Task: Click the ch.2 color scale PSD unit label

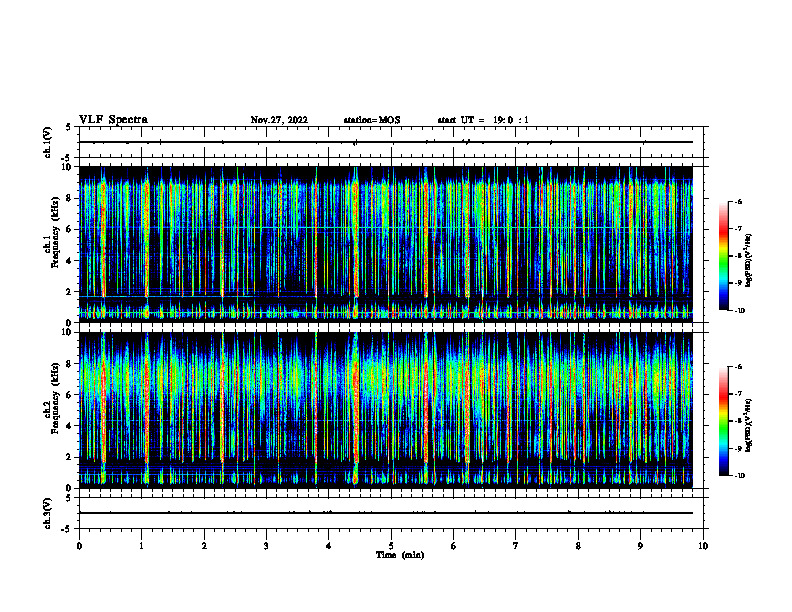Action: (749, 426)
